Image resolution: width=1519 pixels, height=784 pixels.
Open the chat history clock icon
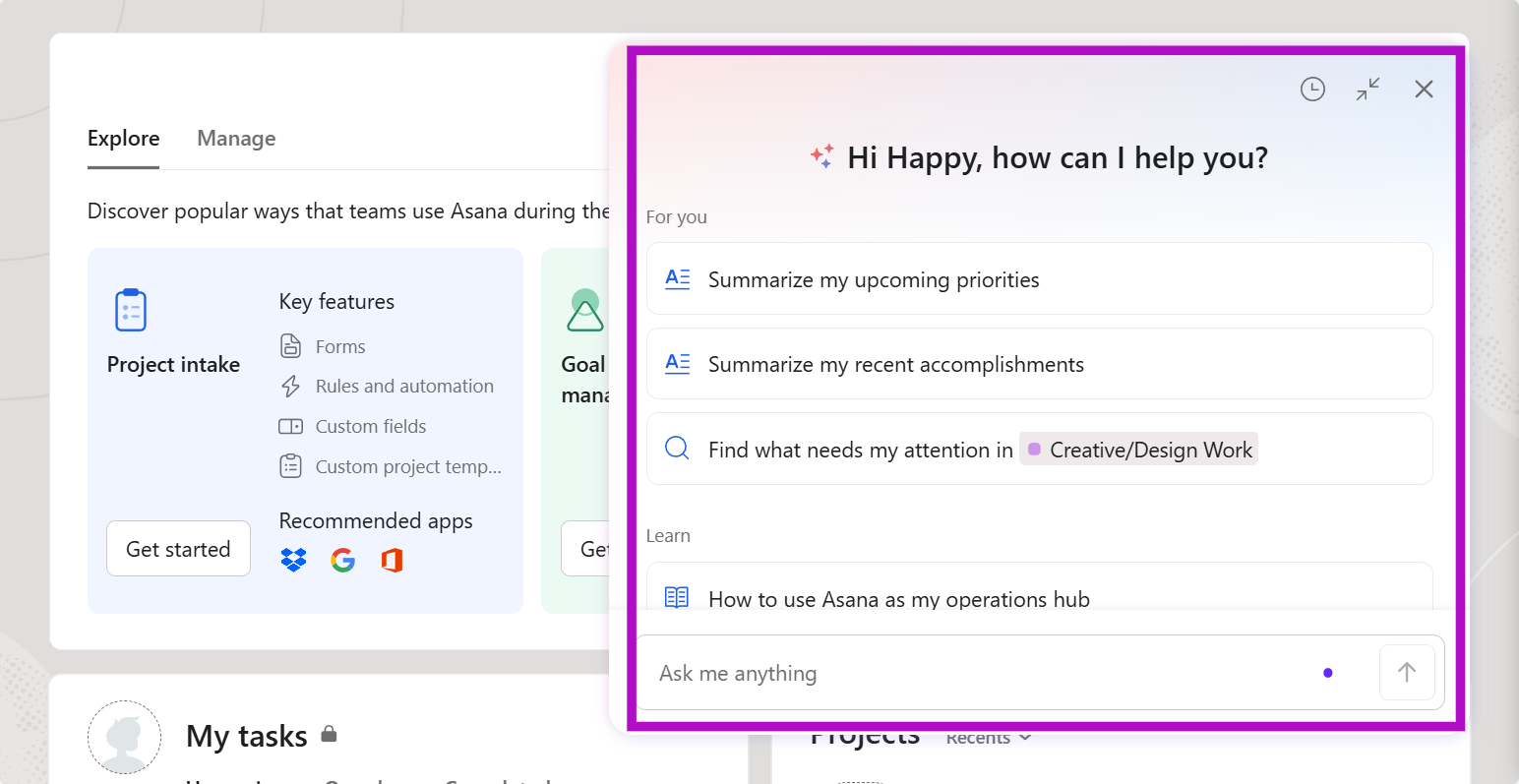coord(1312,90)
